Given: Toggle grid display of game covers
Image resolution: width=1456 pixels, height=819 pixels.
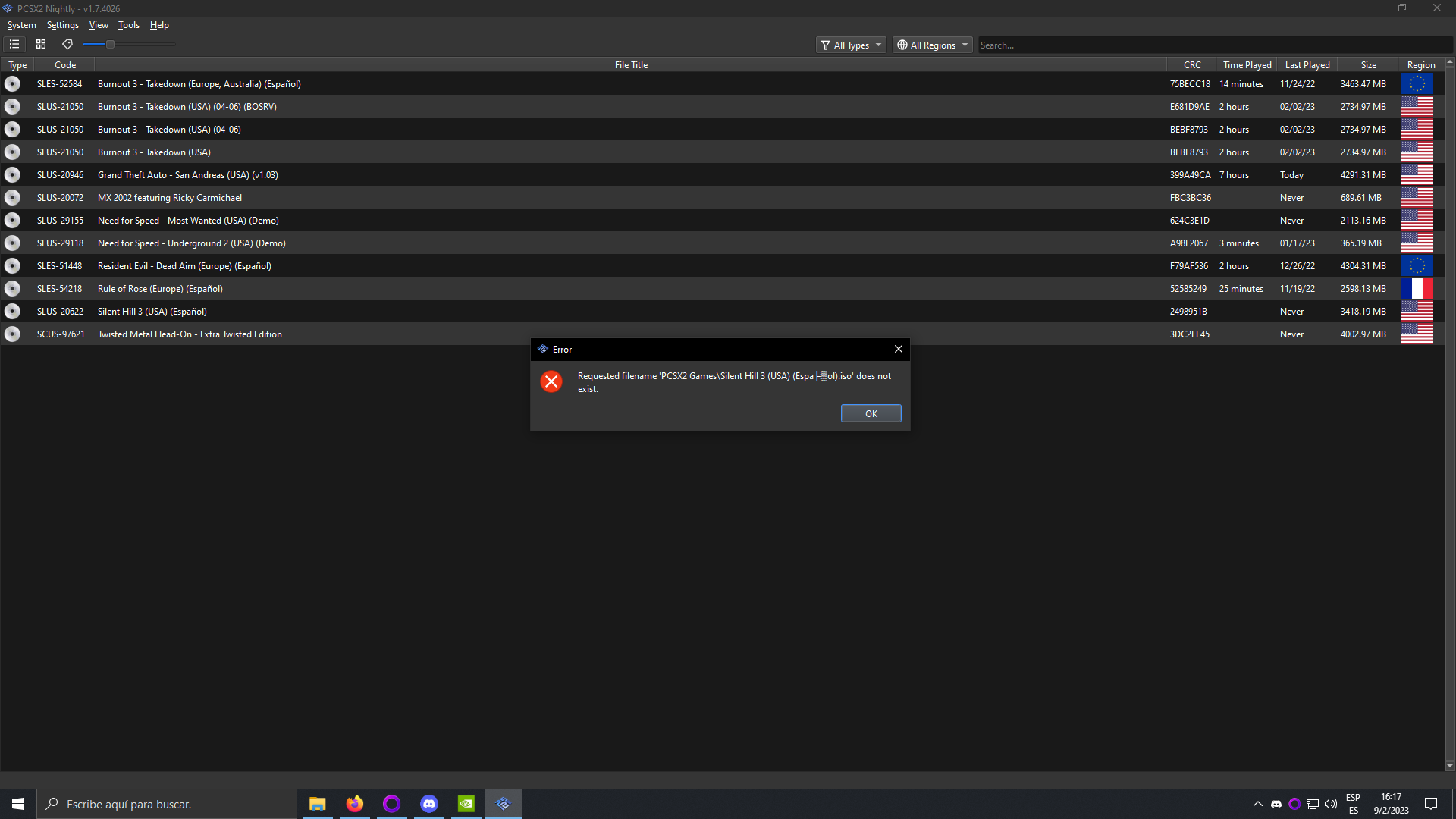Looking at the screenshot, I should (x=41, y=44).
